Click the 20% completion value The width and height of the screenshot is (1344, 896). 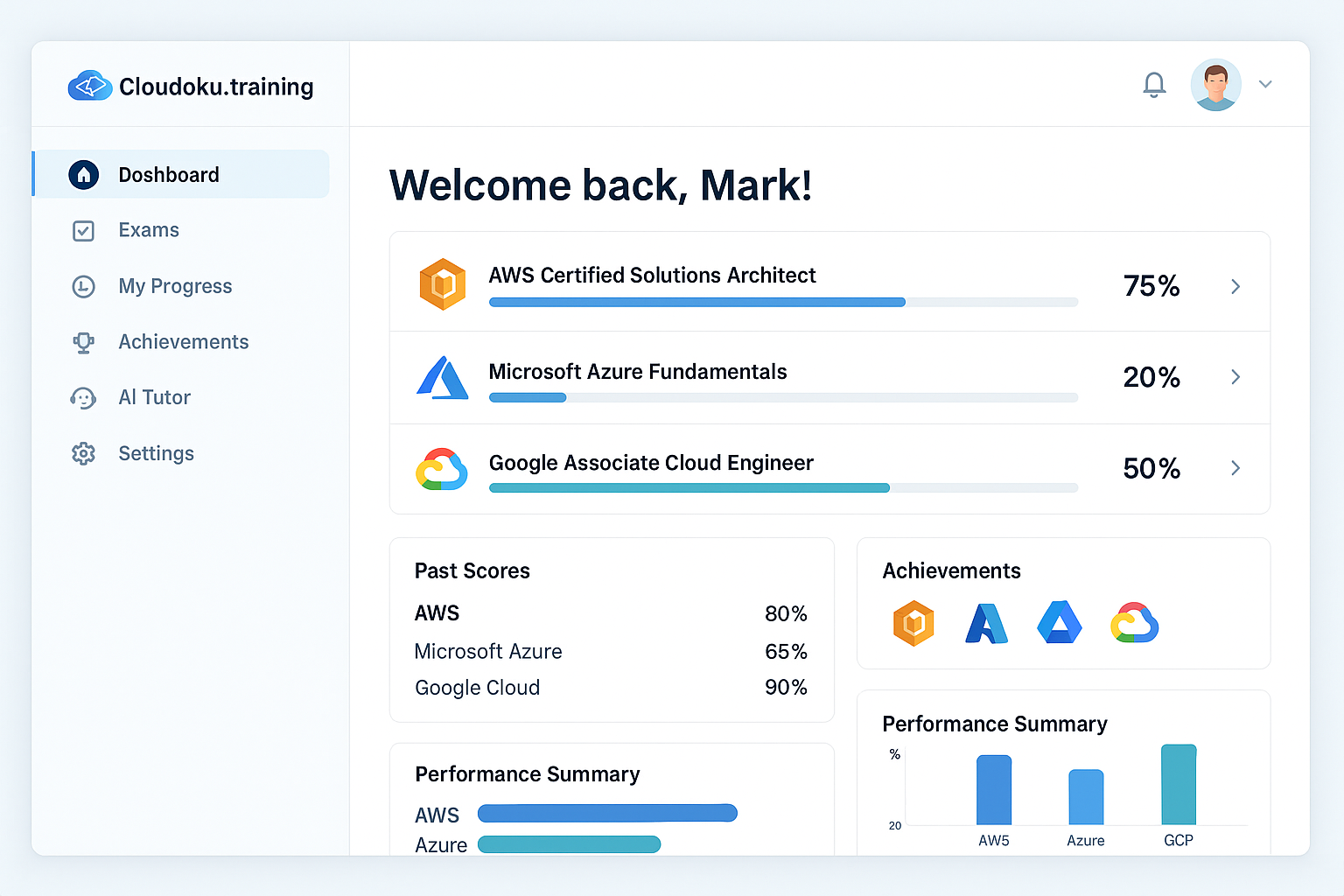pos(1151,377)
